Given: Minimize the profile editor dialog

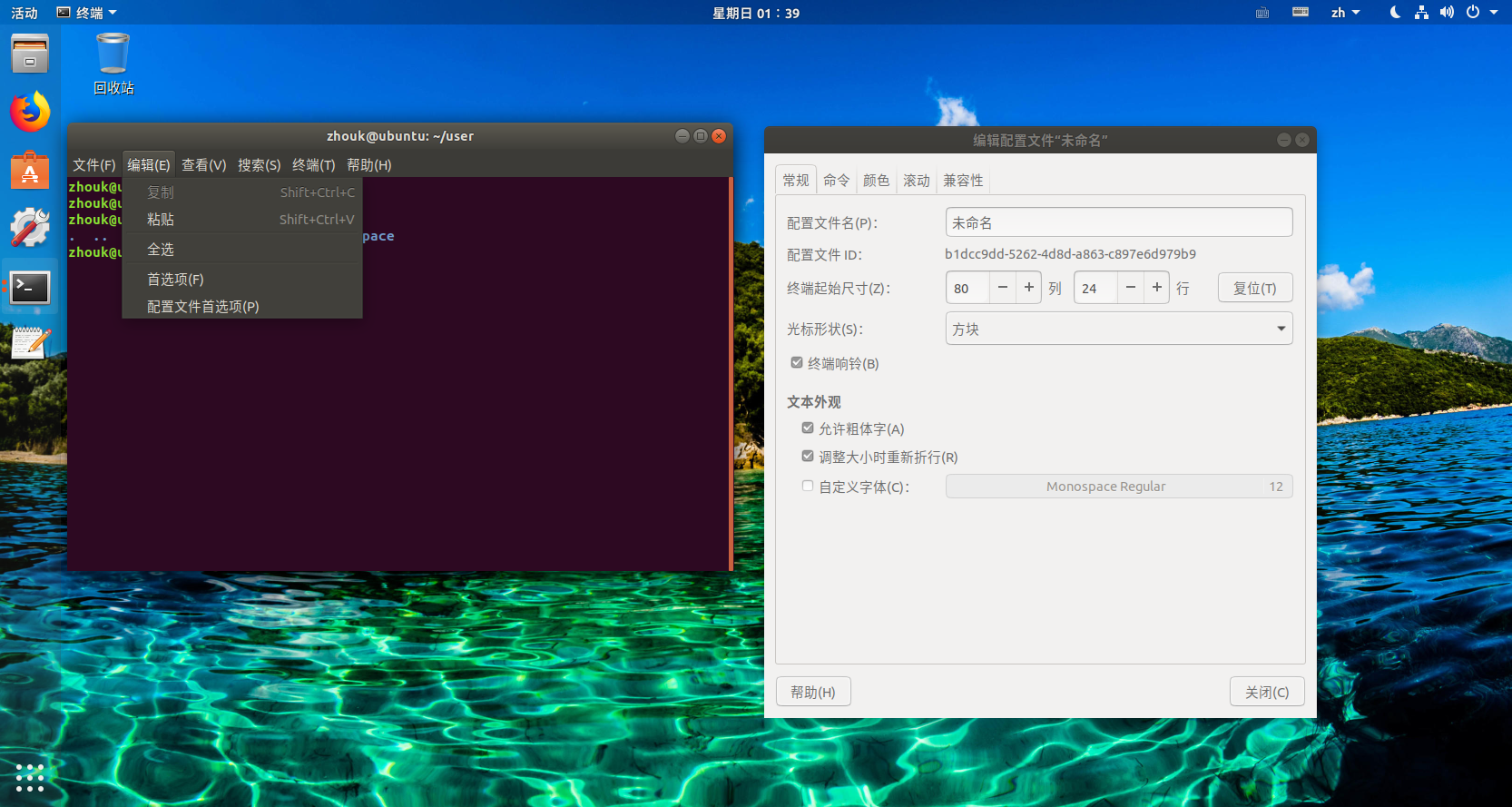Looking at the screenshot, I should pyautogui.click(x=1284, y=140).
